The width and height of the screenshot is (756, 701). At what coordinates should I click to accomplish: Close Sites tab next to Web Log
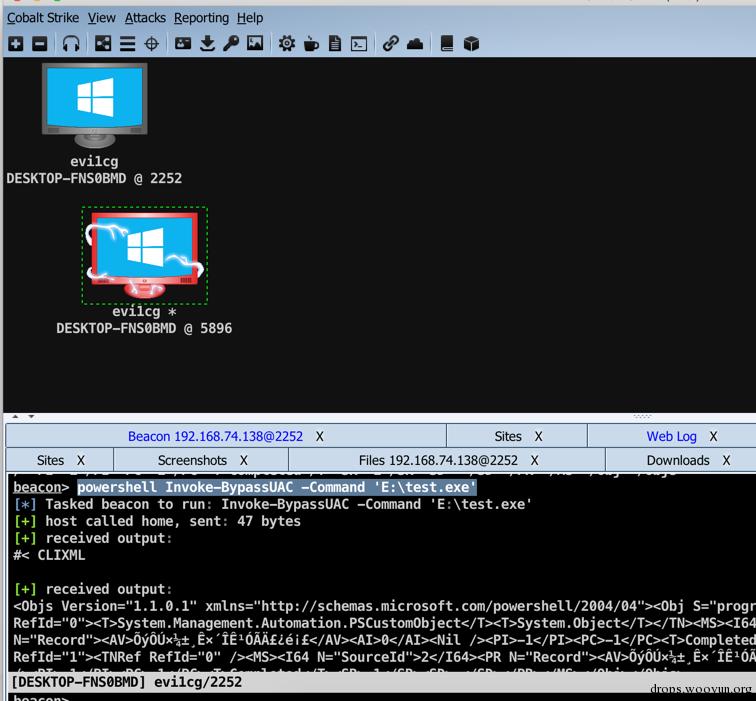(539, 436)
